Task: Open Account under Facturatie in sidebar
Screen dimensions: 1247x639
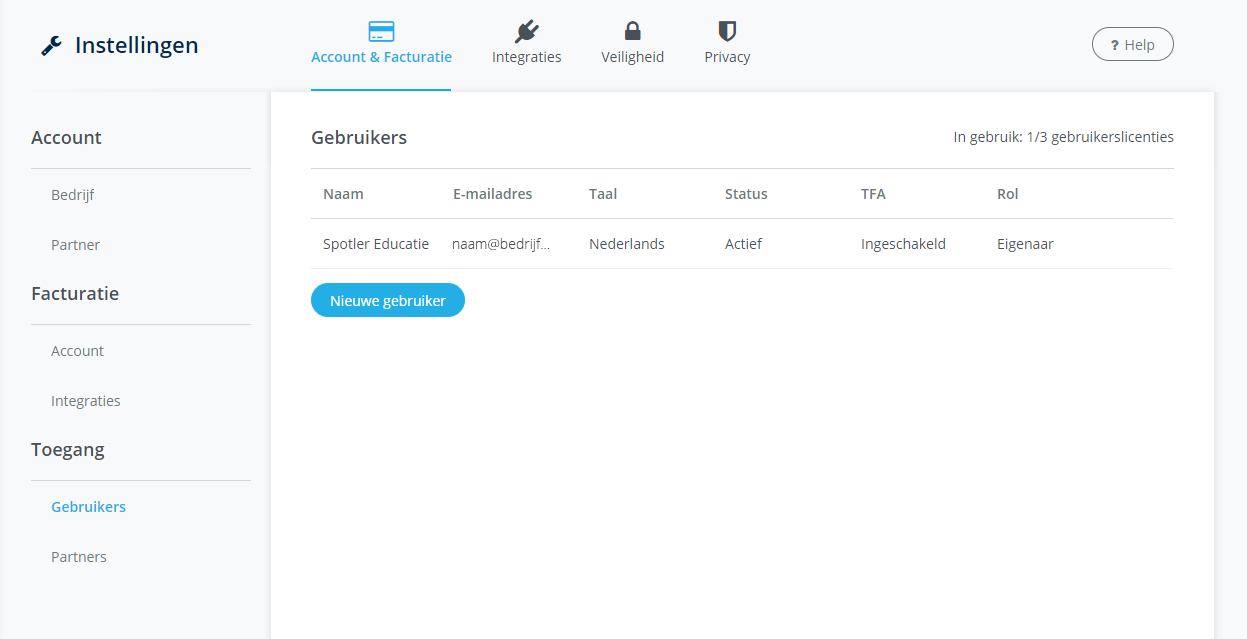Action: pos(78,351)
